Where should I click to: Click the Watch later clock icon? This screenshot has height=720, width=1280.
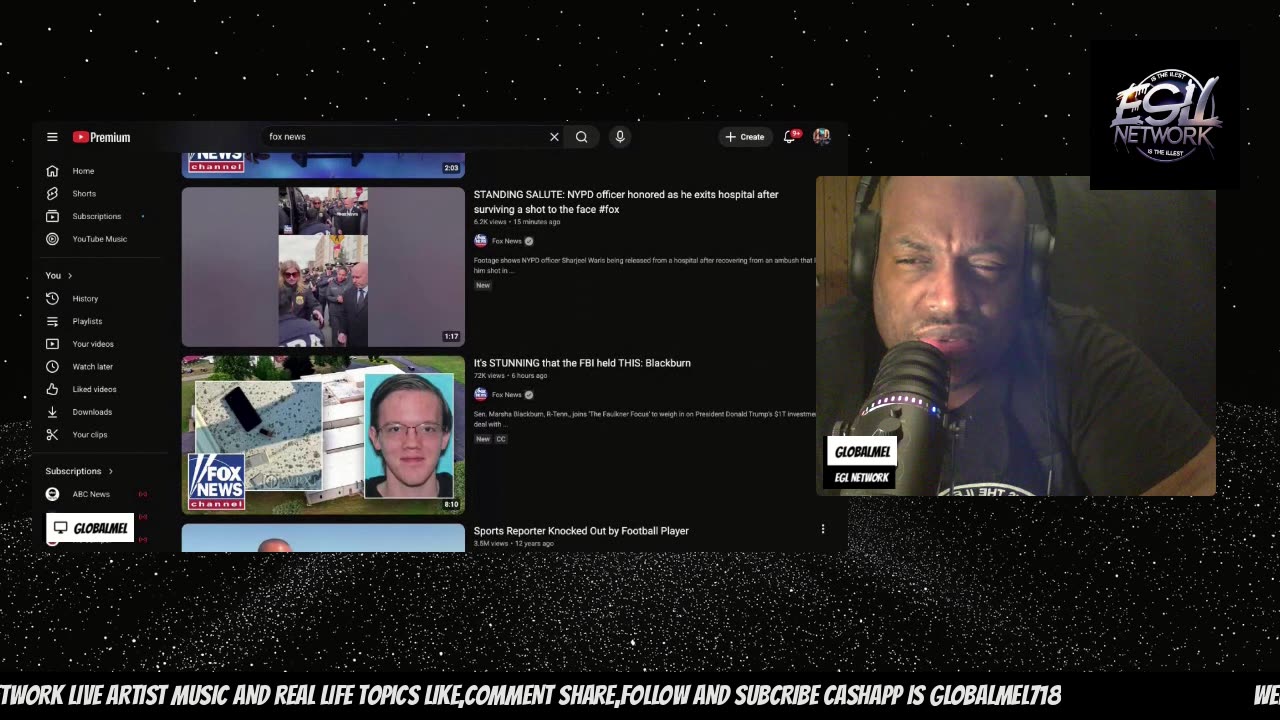(52, 366)
